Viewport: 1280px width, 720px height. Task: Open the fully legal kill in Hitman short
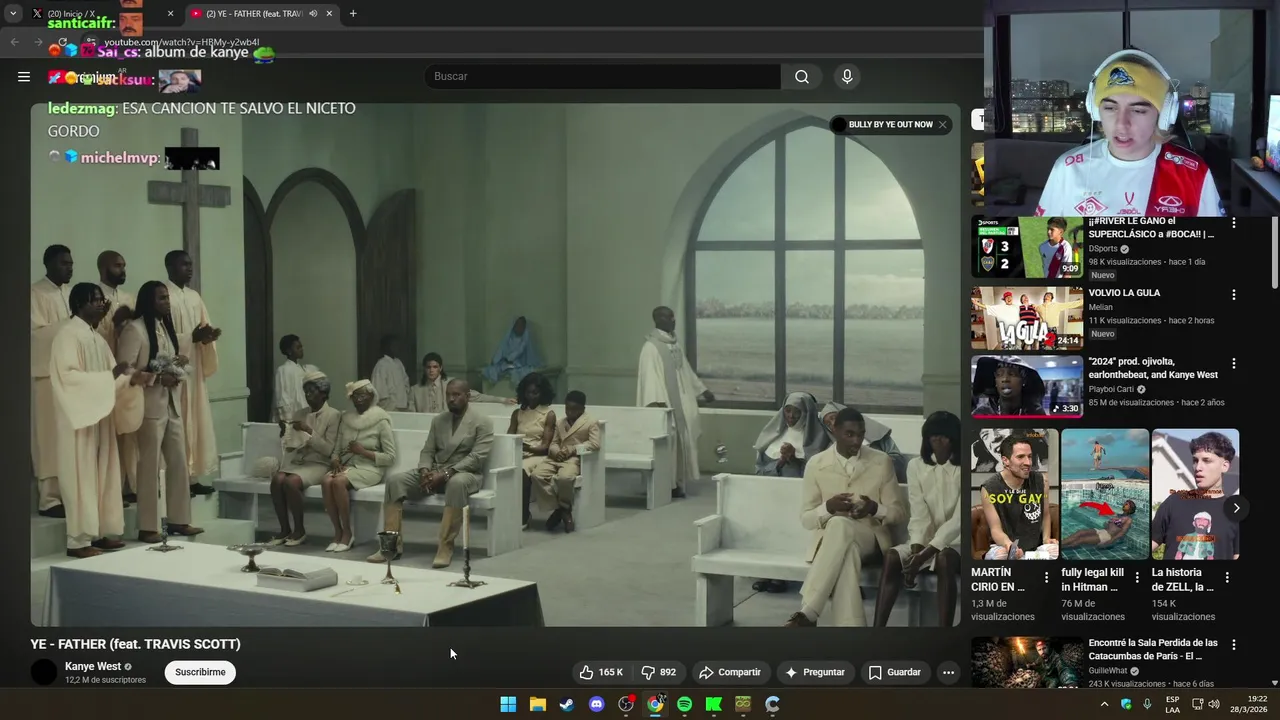coord(1105,494)
